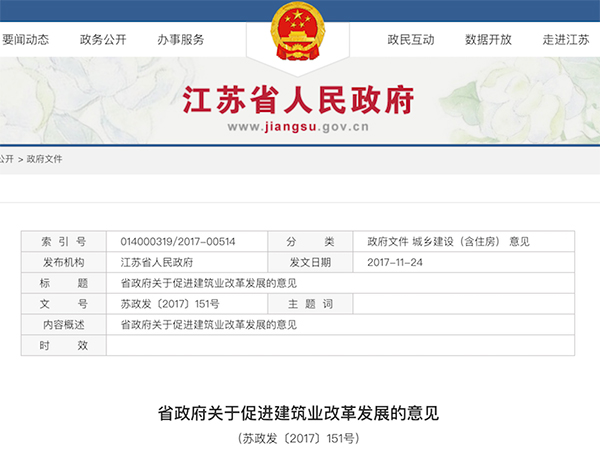
Task: Select the issue date 2017-11-24
Action: point(396,262)
